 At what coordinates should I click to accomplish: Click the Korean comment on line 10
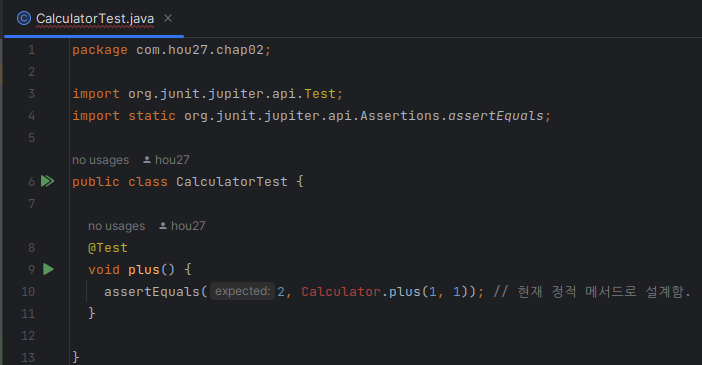[591, 292]
